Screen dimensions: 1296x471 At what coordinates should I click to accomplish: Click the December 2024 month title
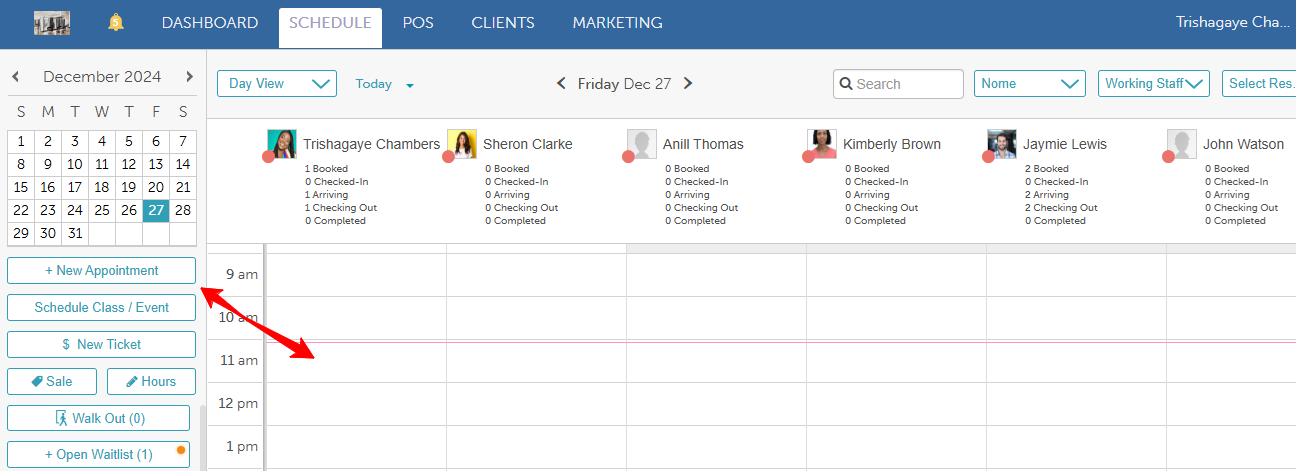click(x=102, y=77)
